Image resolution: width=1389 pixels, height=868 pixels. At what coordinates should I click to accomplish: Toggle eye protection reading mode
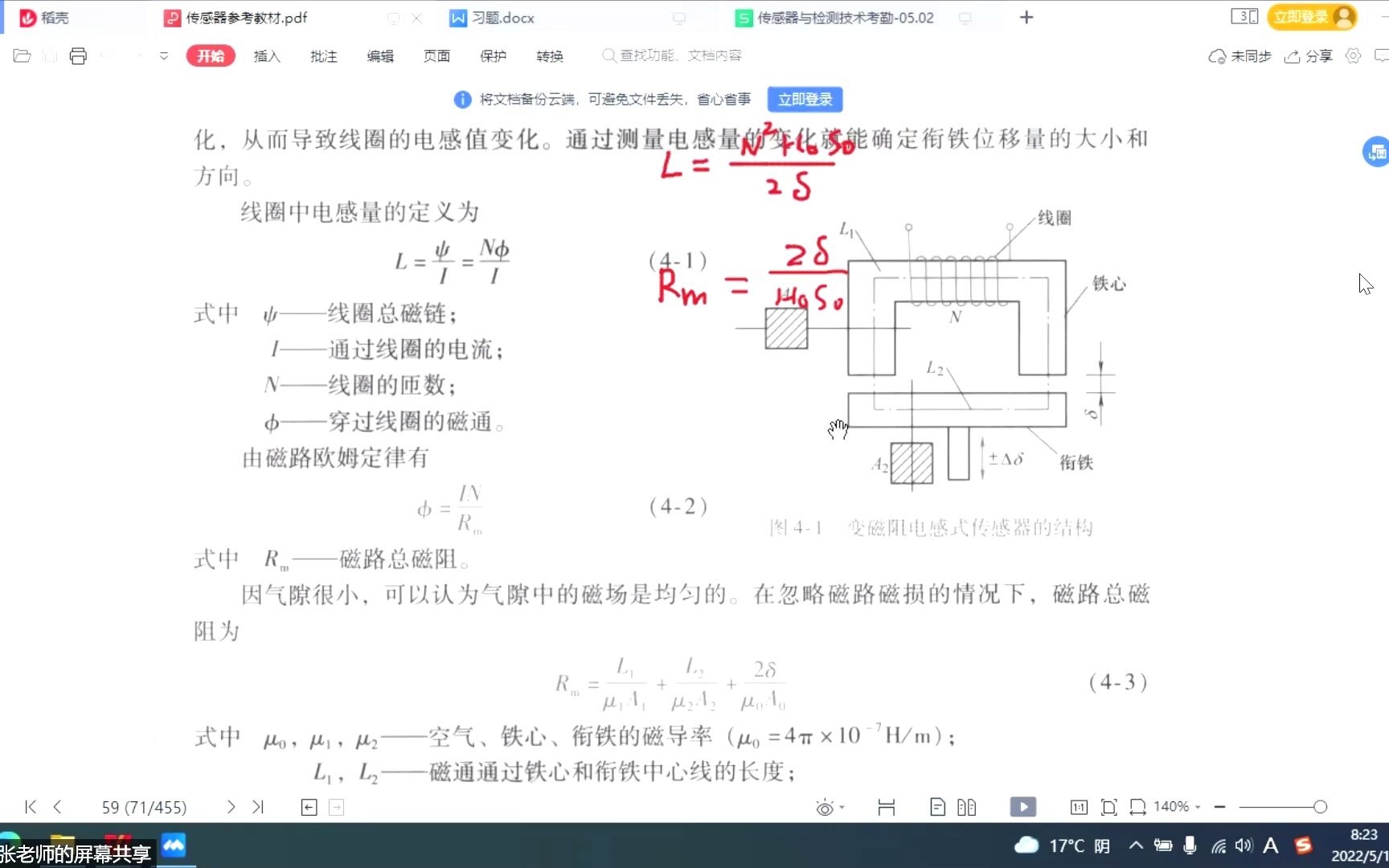click(x=825, y=807)
